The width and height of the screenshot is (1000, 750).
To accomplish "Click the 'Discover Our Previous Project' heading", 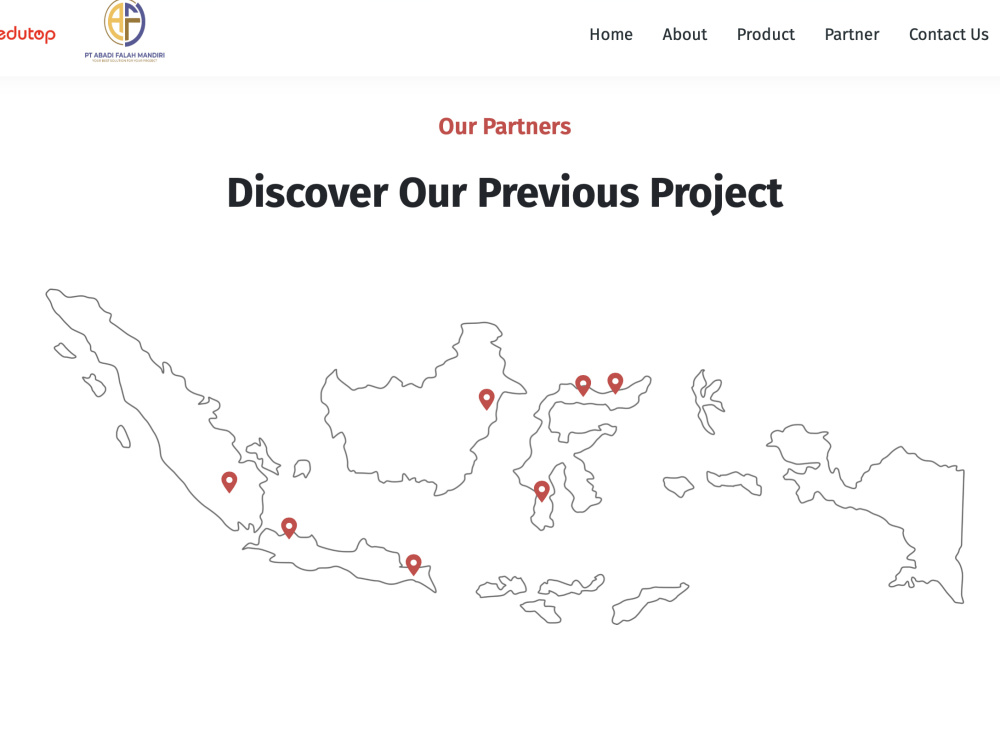I will (504, 193).
